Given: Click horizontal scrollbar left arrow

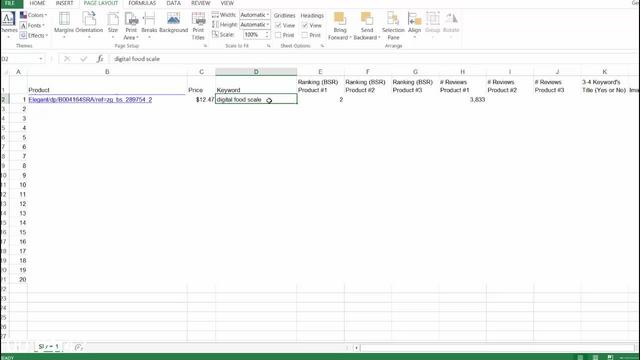Looking at the screenshot, I should (x=356, y=348).
